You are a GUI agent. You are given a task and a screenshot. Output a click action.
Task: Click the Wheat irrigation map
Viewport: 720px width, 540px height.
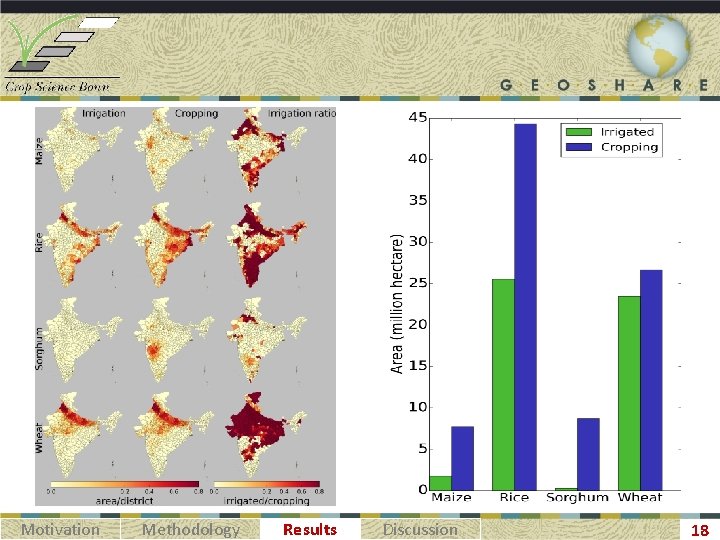click(83, 434)
